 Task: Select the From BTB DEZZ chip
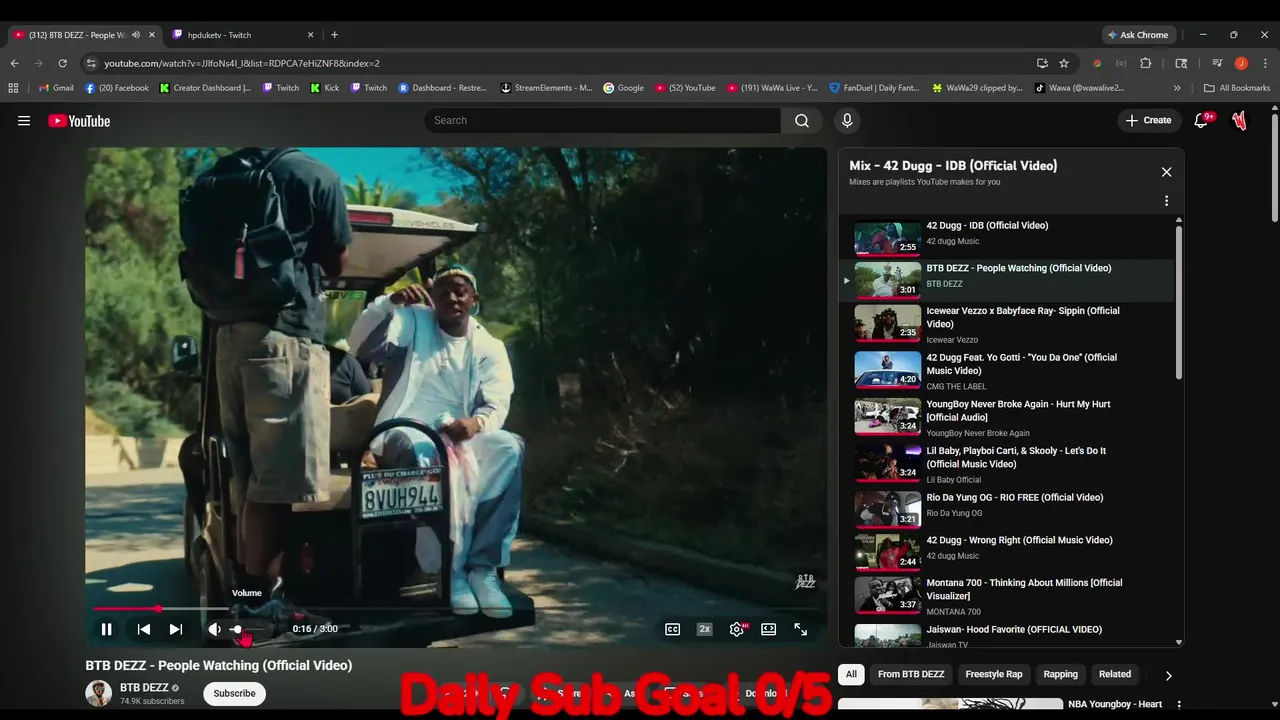click(911, 674)
